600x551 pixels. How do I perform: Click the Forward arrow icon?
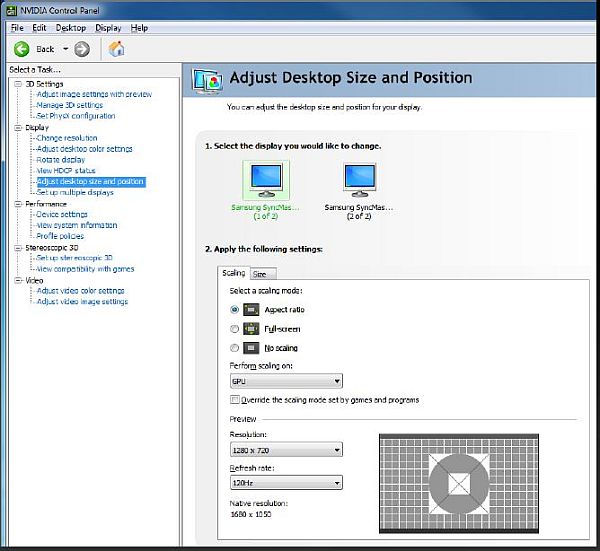pos(82,49)
